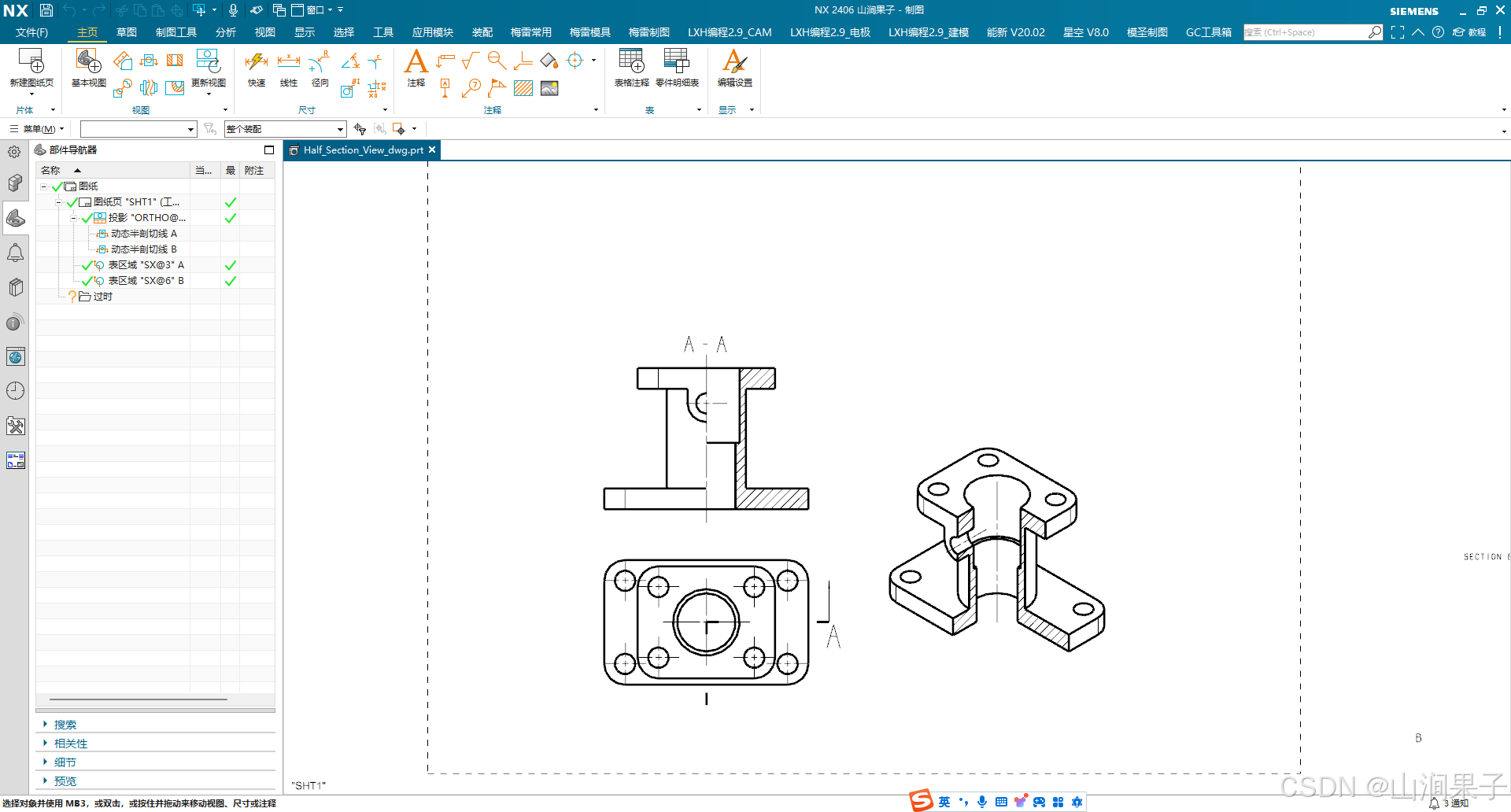This screenshot has height=812, width=1511.
Task: Switch to the 分析 ribbon tab
Action: 225,32
